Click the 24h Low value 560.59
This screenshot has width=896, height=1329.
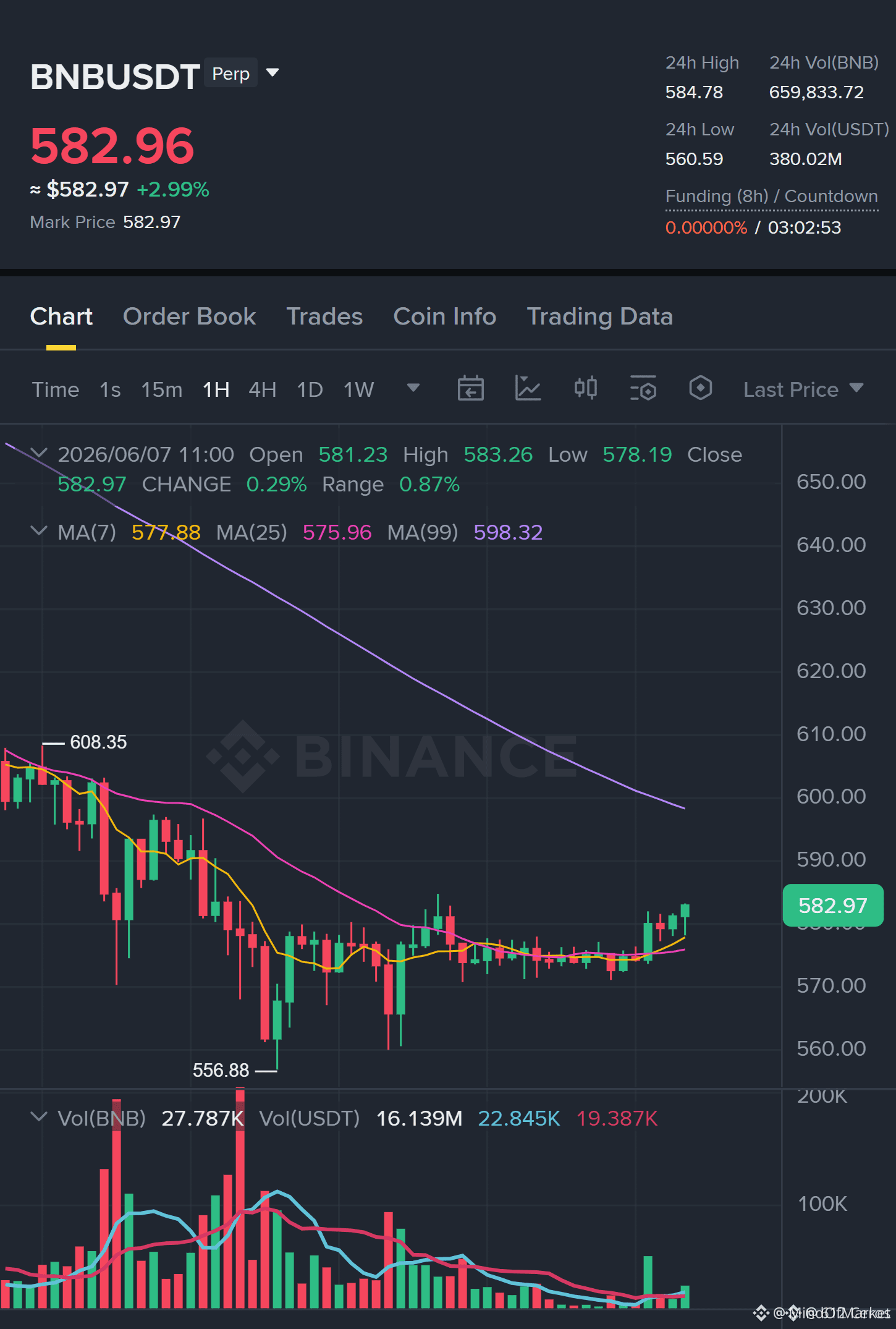(x=694, y=159)
